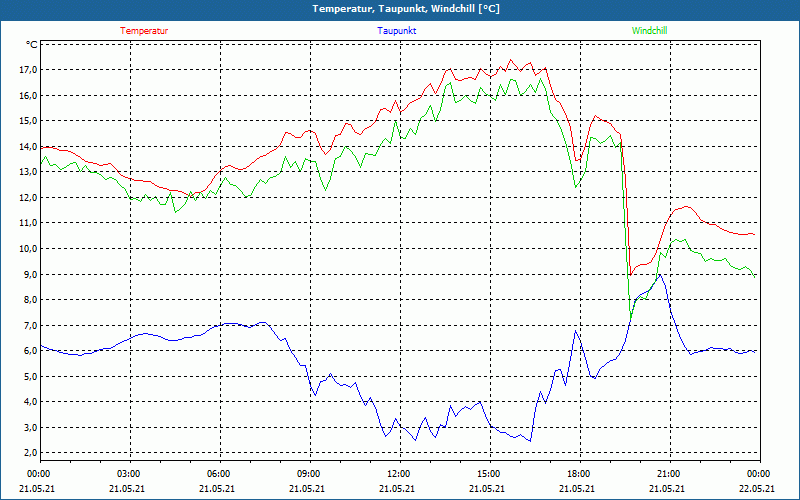The width and height of the screenshot is (800, 500).
Task: Click the 14,0 y-axis value
Action: (x=29, y=146)
